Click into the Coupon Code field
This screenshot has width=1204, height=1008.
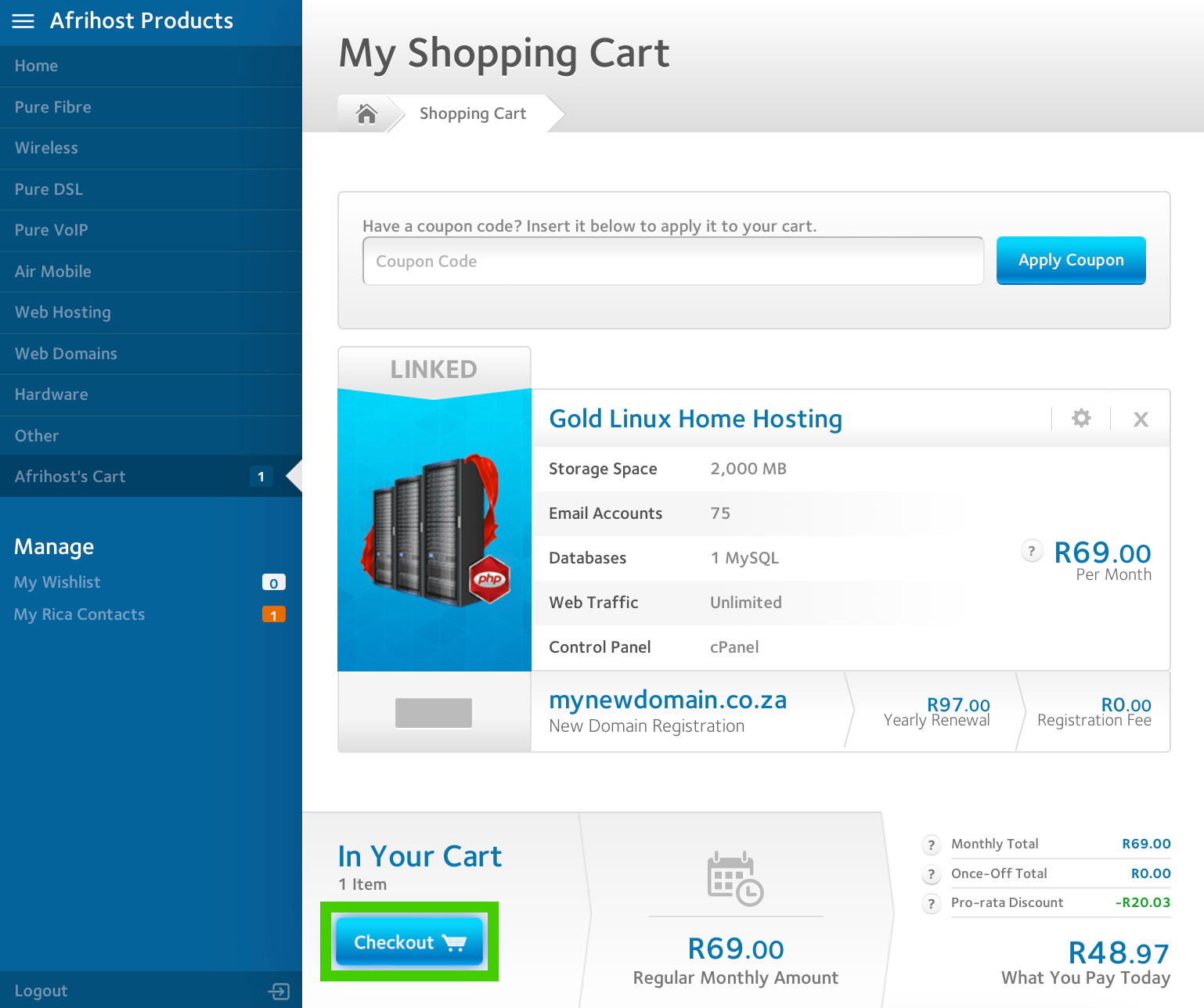pyautogui.click(x=672, y=261)
